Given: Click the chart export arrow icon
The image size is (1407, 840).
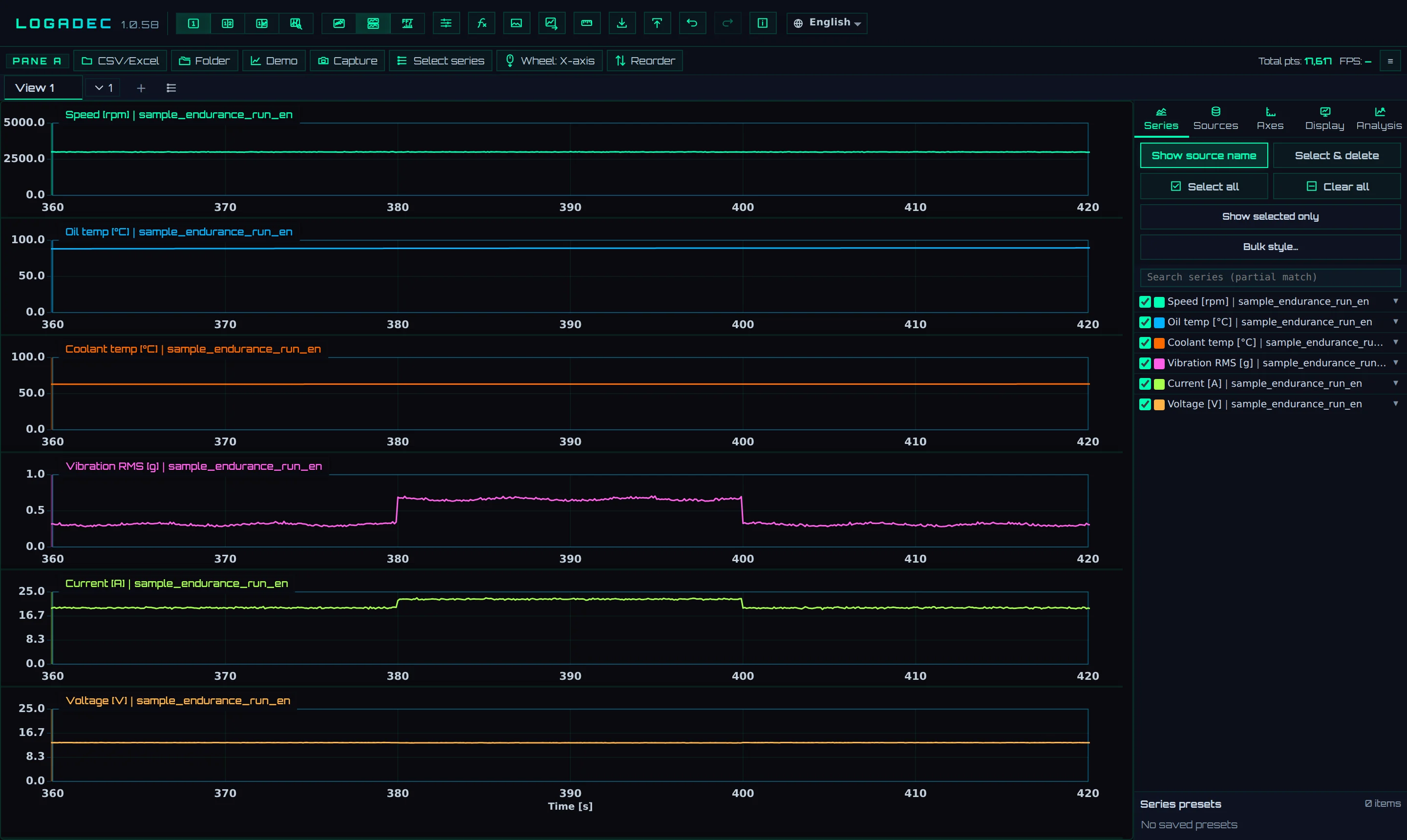Looking at the screenshot, I should (x=552, y=23).
